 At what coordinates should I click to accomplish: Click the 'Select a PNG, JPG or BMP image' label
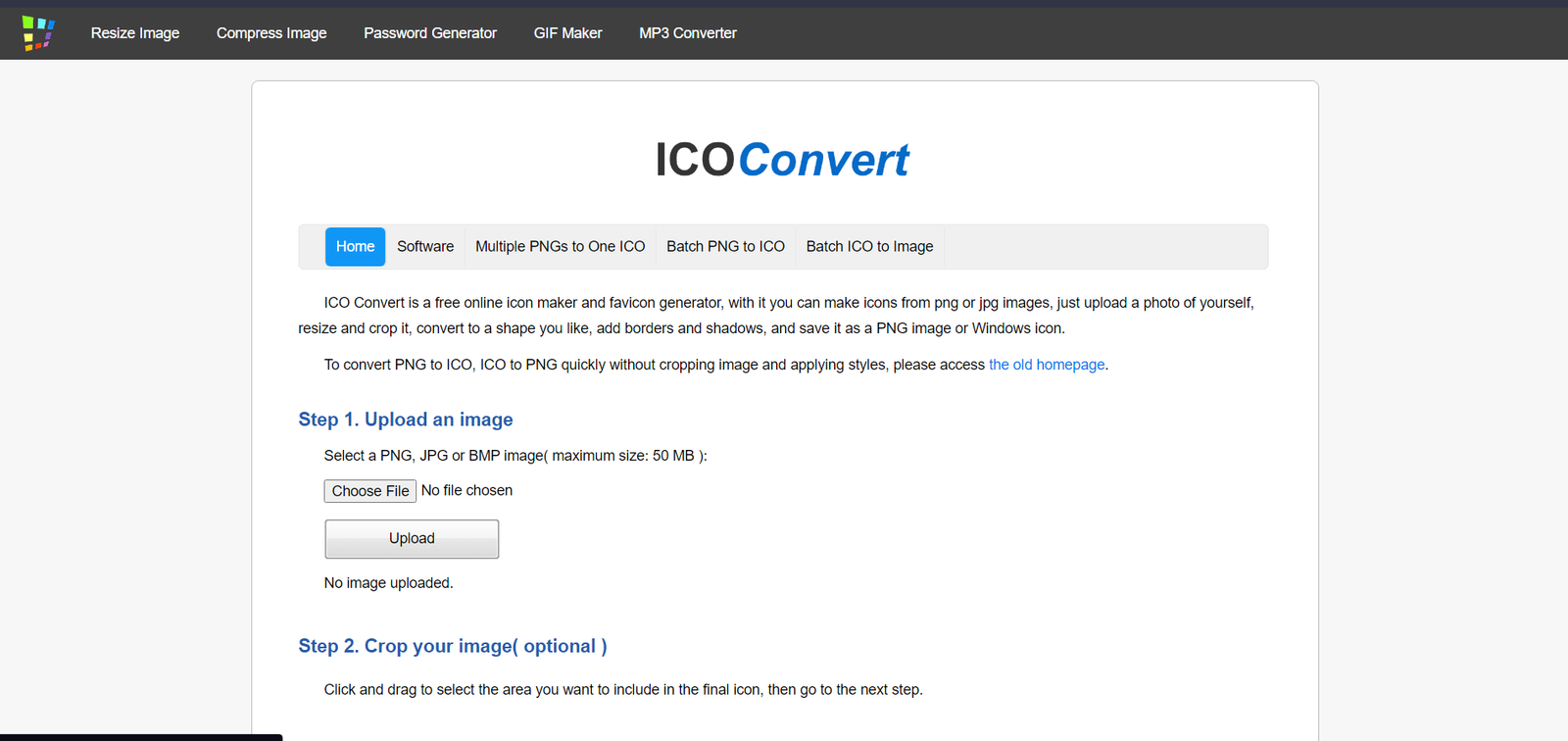point(515,456)
